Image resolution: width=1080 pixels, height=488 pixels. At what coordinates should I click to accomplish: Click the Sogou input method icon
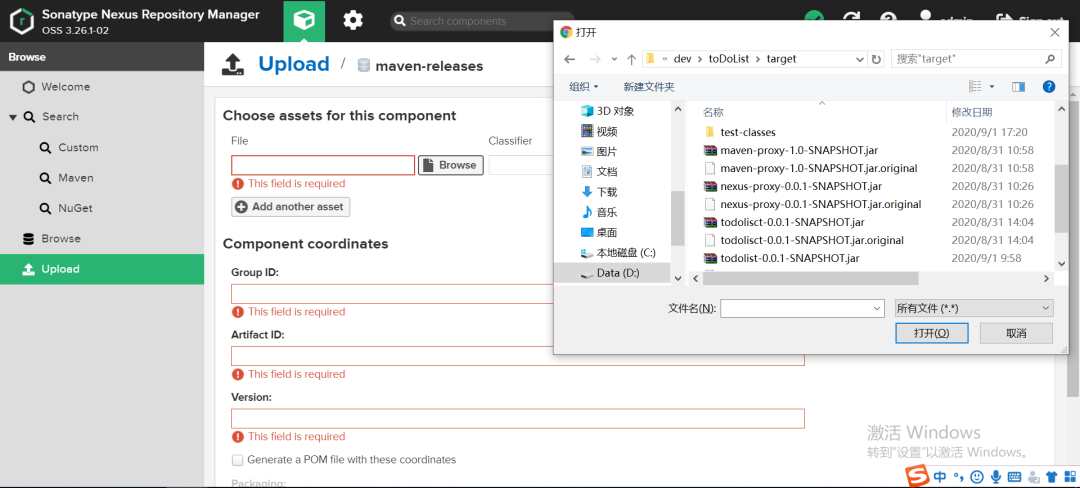tap(917, 477)
